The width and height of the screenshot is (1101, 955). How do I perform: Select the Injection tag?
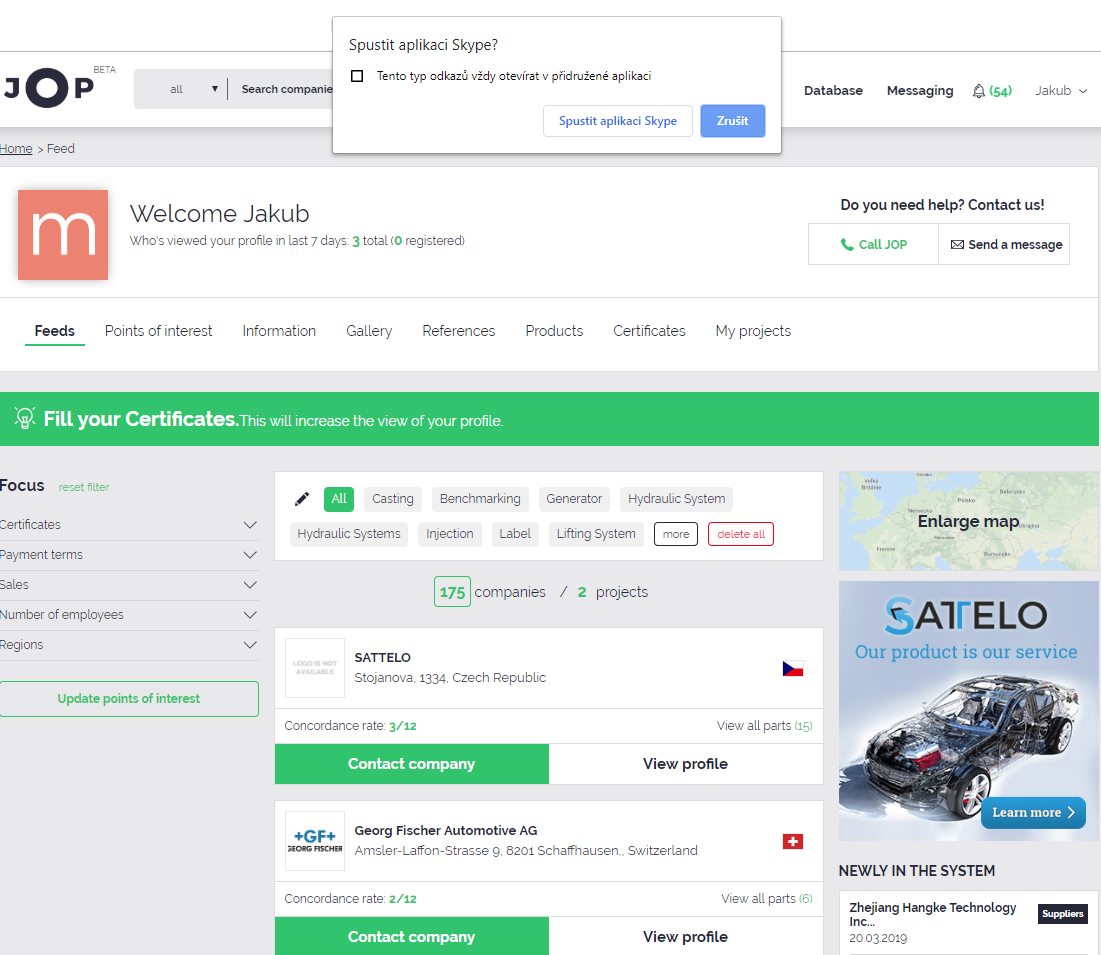(x=449, y=534)
